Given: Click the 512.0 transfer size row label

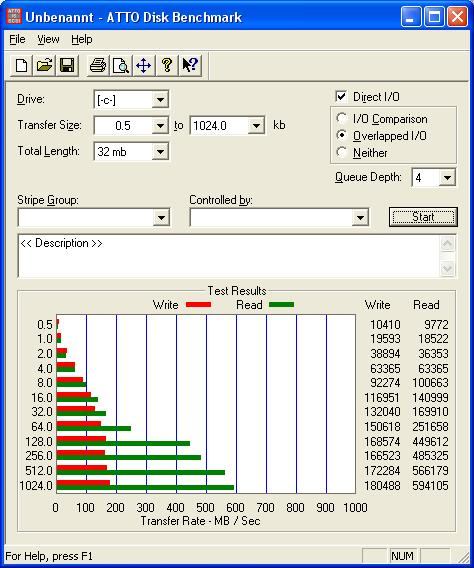Looking at the screenshot, I should (39, 471).
